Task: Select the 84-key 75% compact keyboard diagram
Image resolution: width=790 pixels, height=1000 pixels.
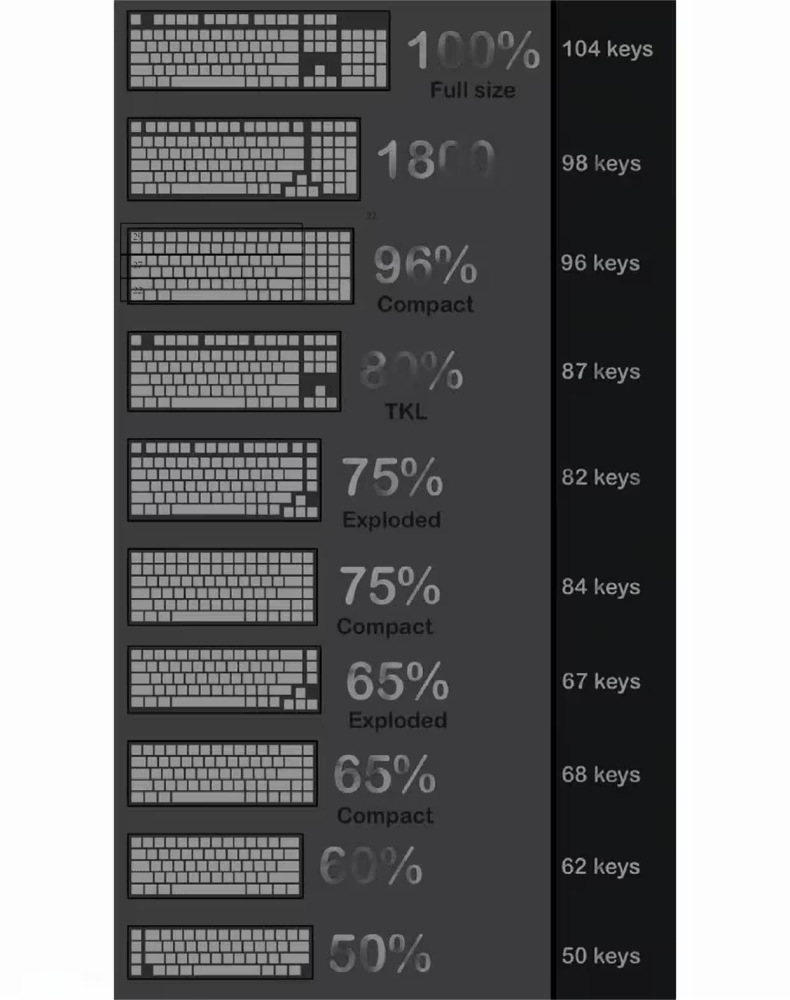Action: (x=222, y=587)
